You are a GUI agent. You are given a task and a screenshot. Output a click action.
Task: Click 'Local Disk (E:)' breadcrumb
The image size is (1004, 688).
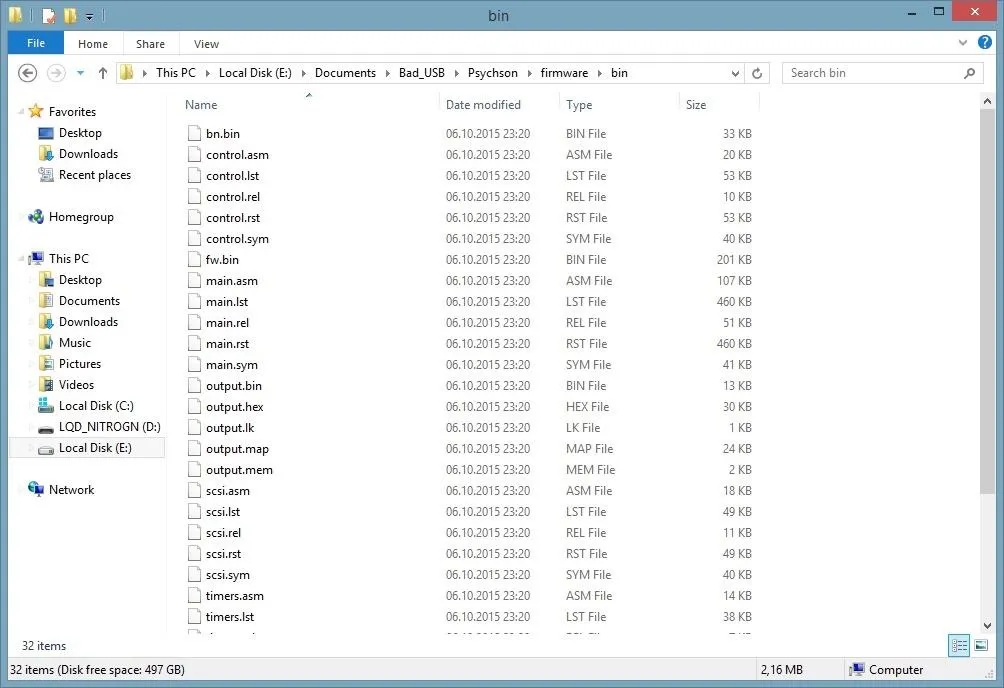point(255,73)
